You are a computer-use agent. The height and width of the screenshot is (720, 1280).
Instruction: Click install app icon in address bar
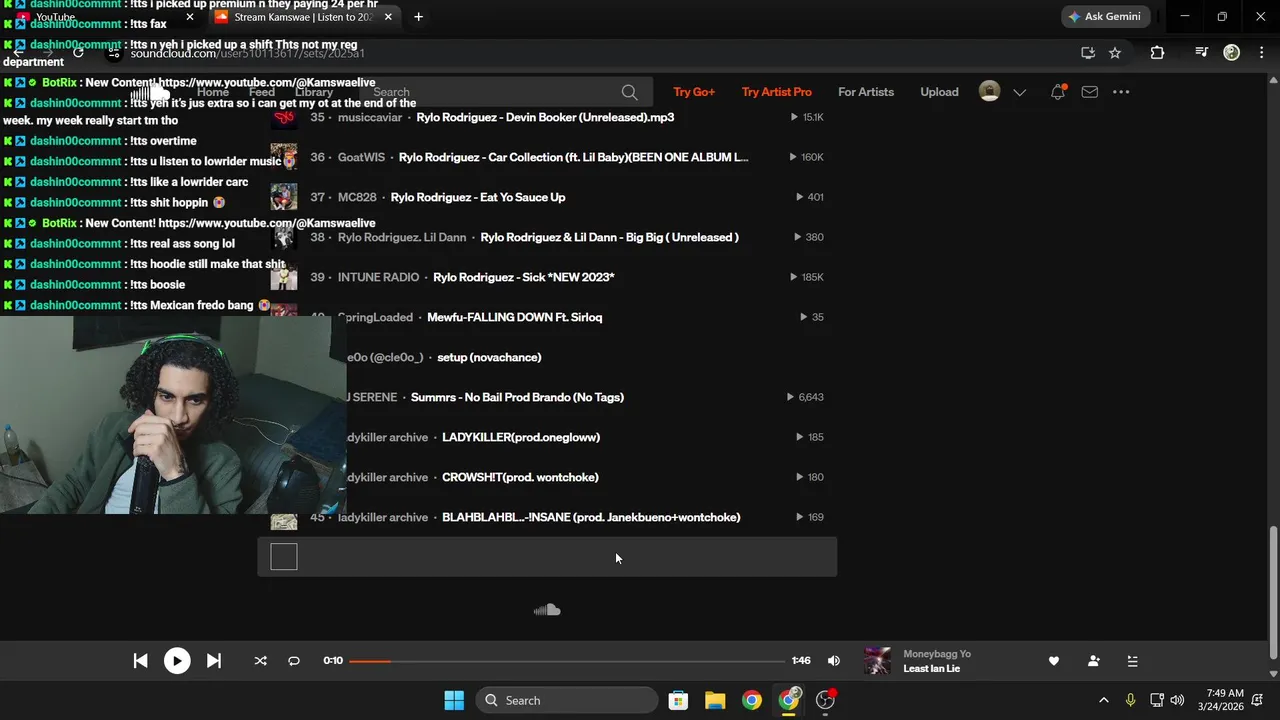(x=1088, y=53)
